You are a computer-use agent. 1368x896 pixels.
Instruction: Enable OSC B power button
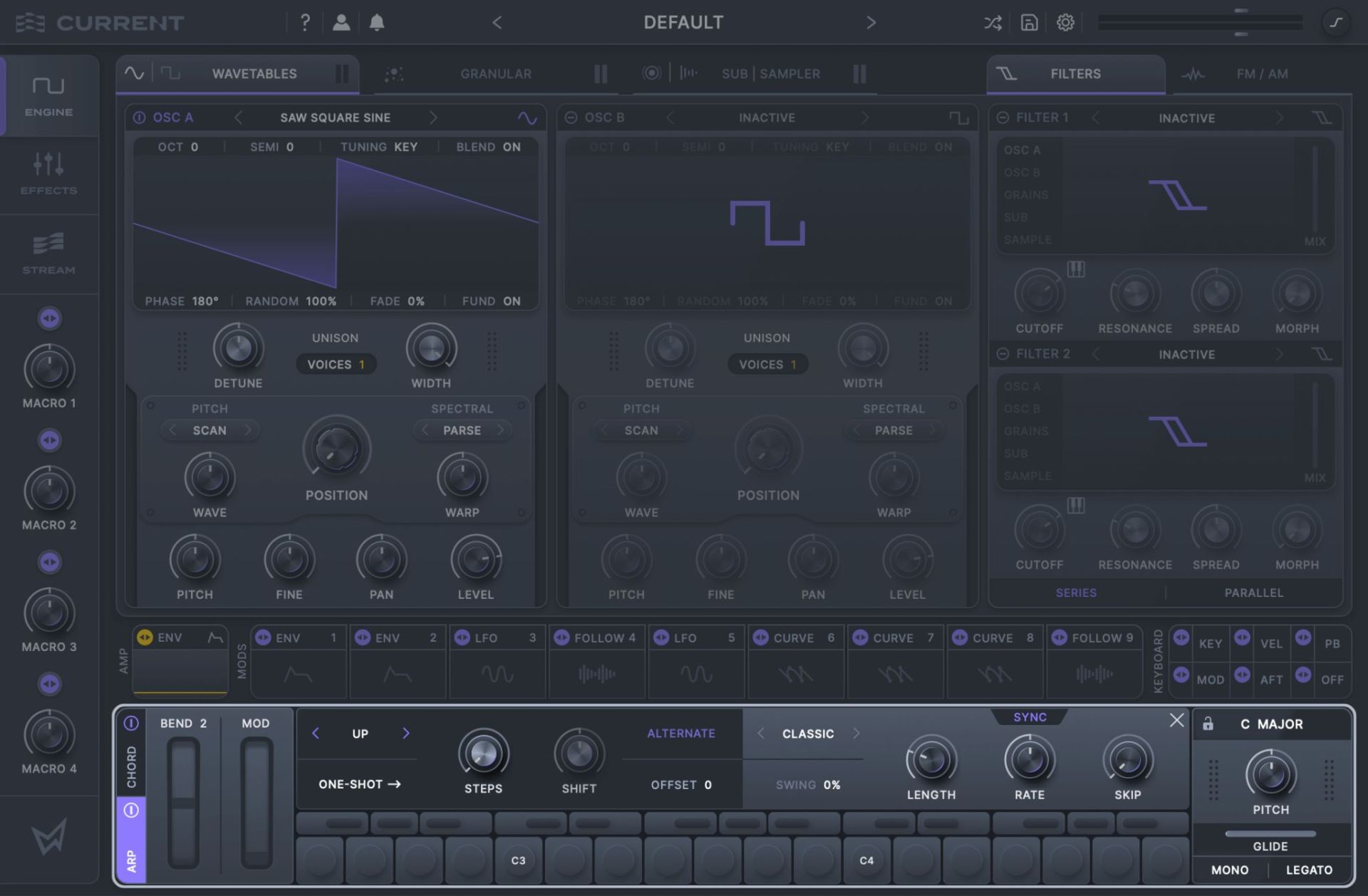[x=571, y=118]
